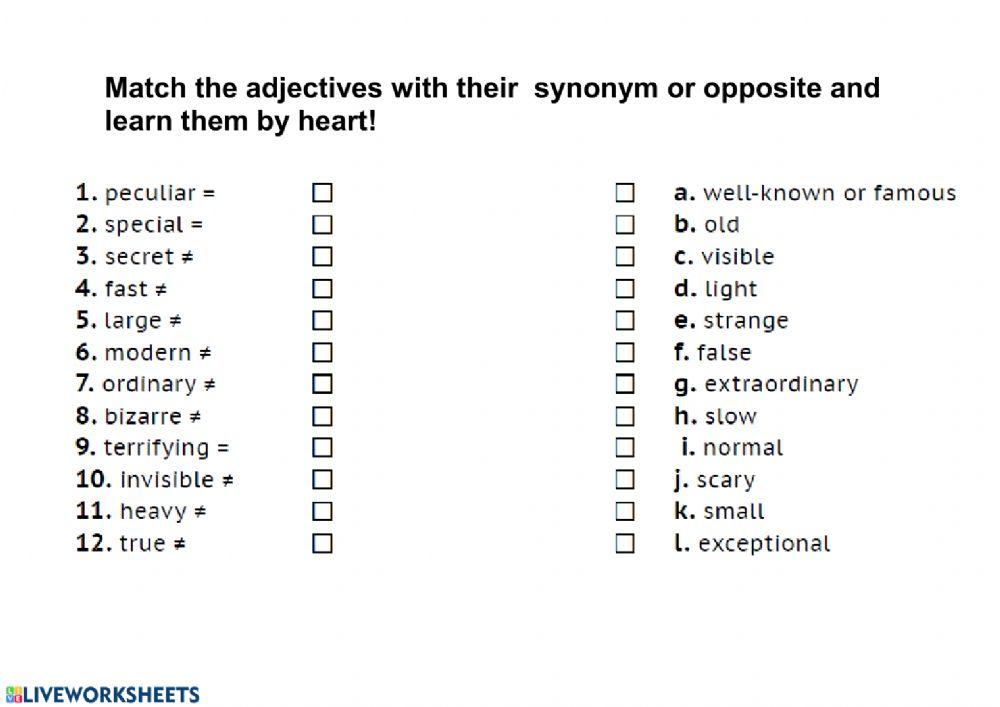
Task: Select the box next to 'invisible ≠'
Action: point(322,480)
